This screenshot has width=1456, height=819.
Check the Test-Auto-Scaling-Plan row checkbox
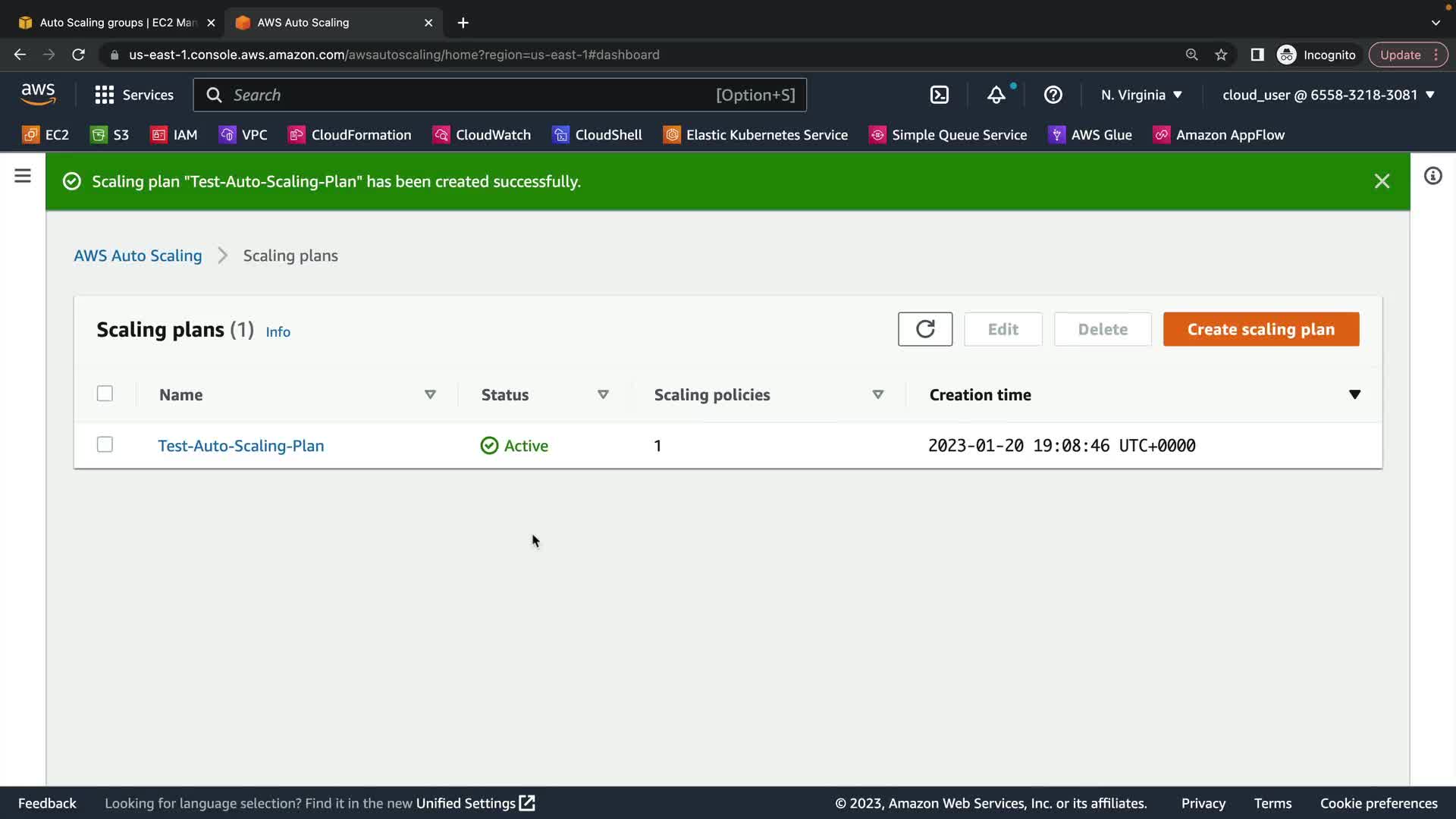coord(105,444)
